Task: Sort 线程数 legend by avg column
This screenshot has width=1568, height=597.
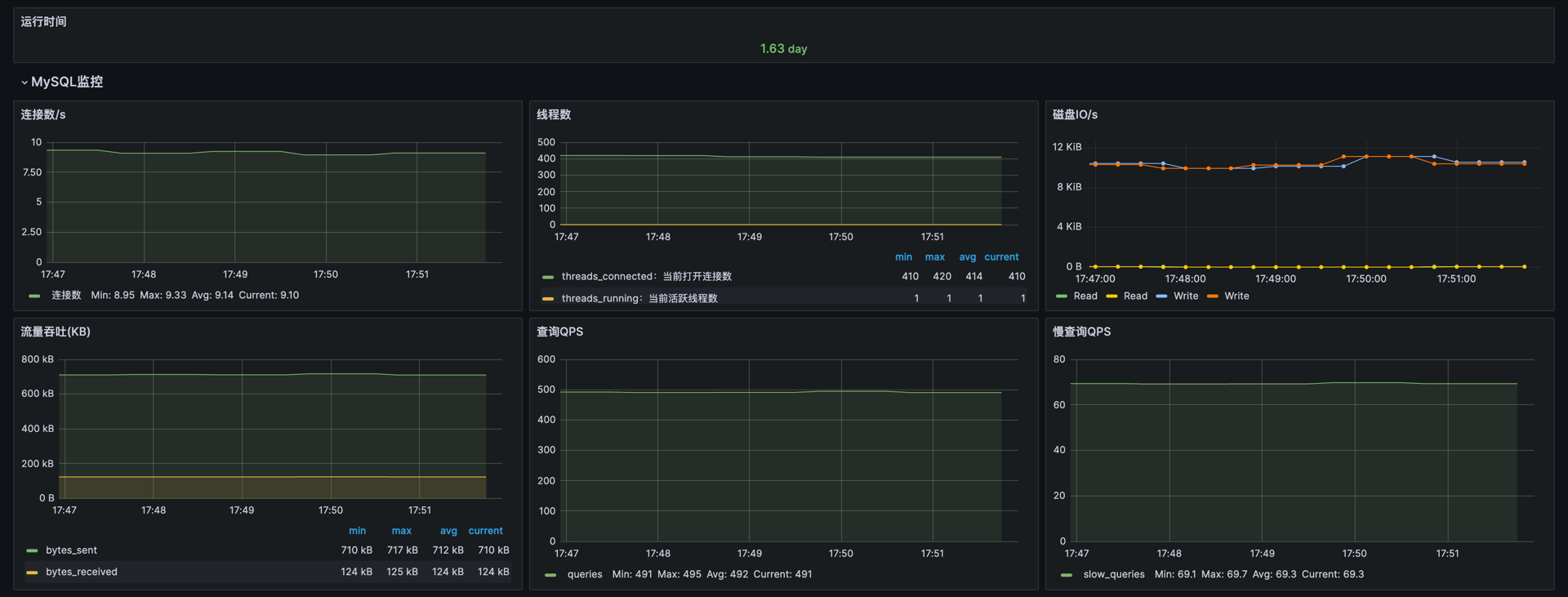Action: coord(968,257)
